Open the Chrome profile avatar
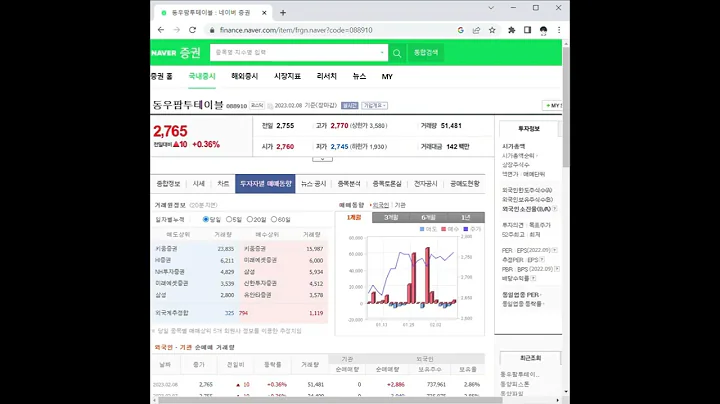The image size is (720, 404). pos(543,30)
